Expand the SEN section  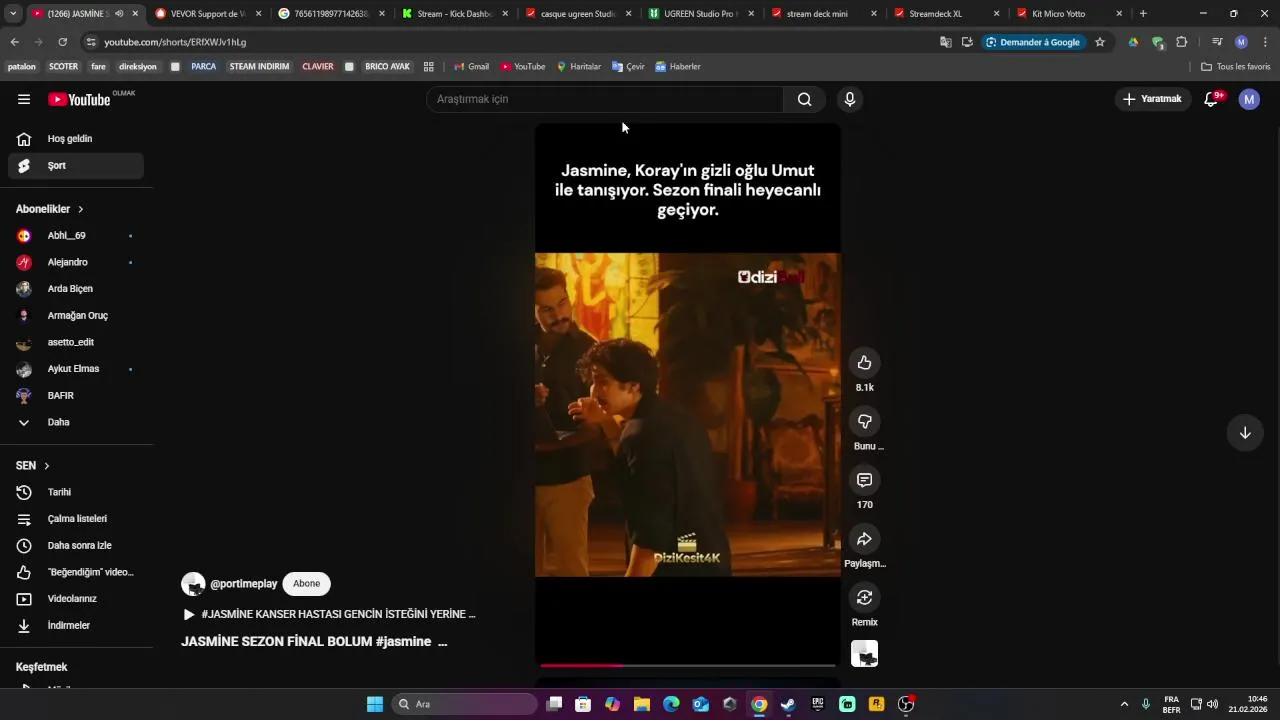pos(33,466)
